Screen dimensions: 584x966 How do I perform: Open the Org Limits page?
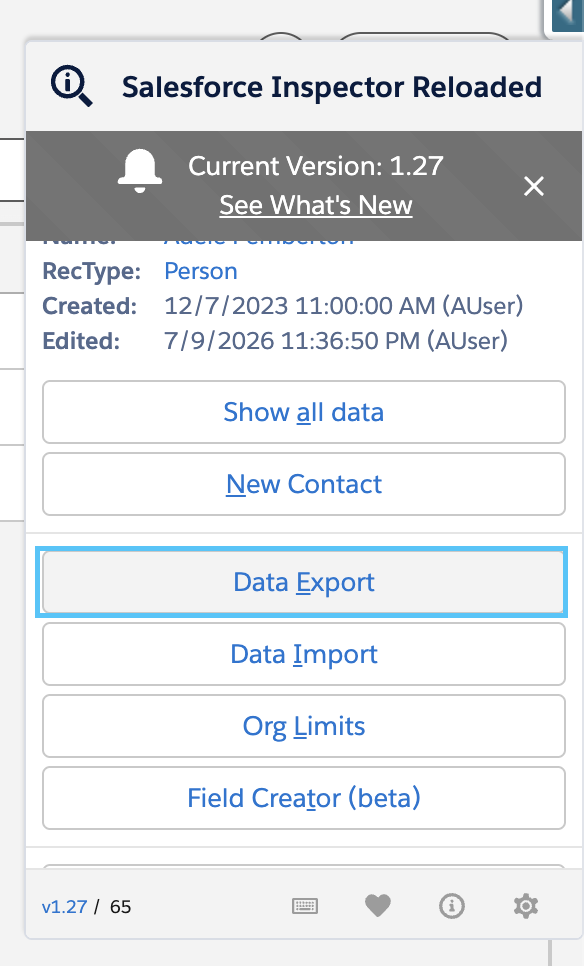[304, 726]
